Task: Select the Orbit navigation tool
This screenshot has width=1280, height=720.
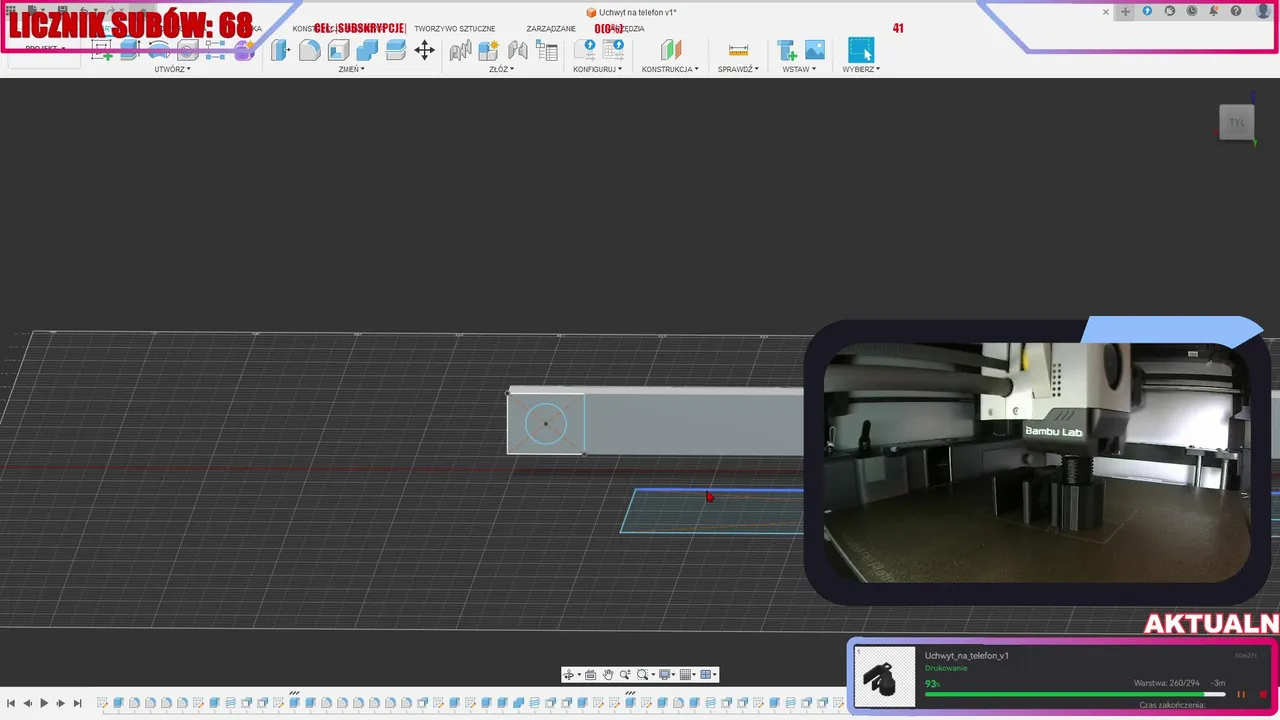Action: 570,675
